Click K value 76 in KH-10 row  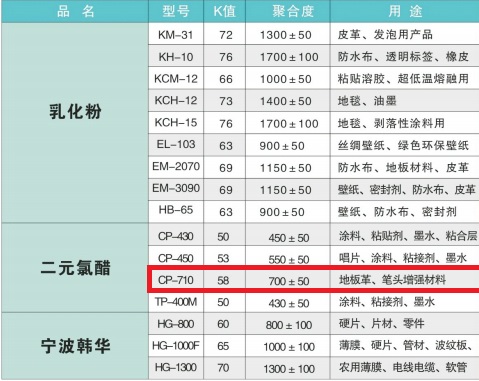[x=226, y=57]
